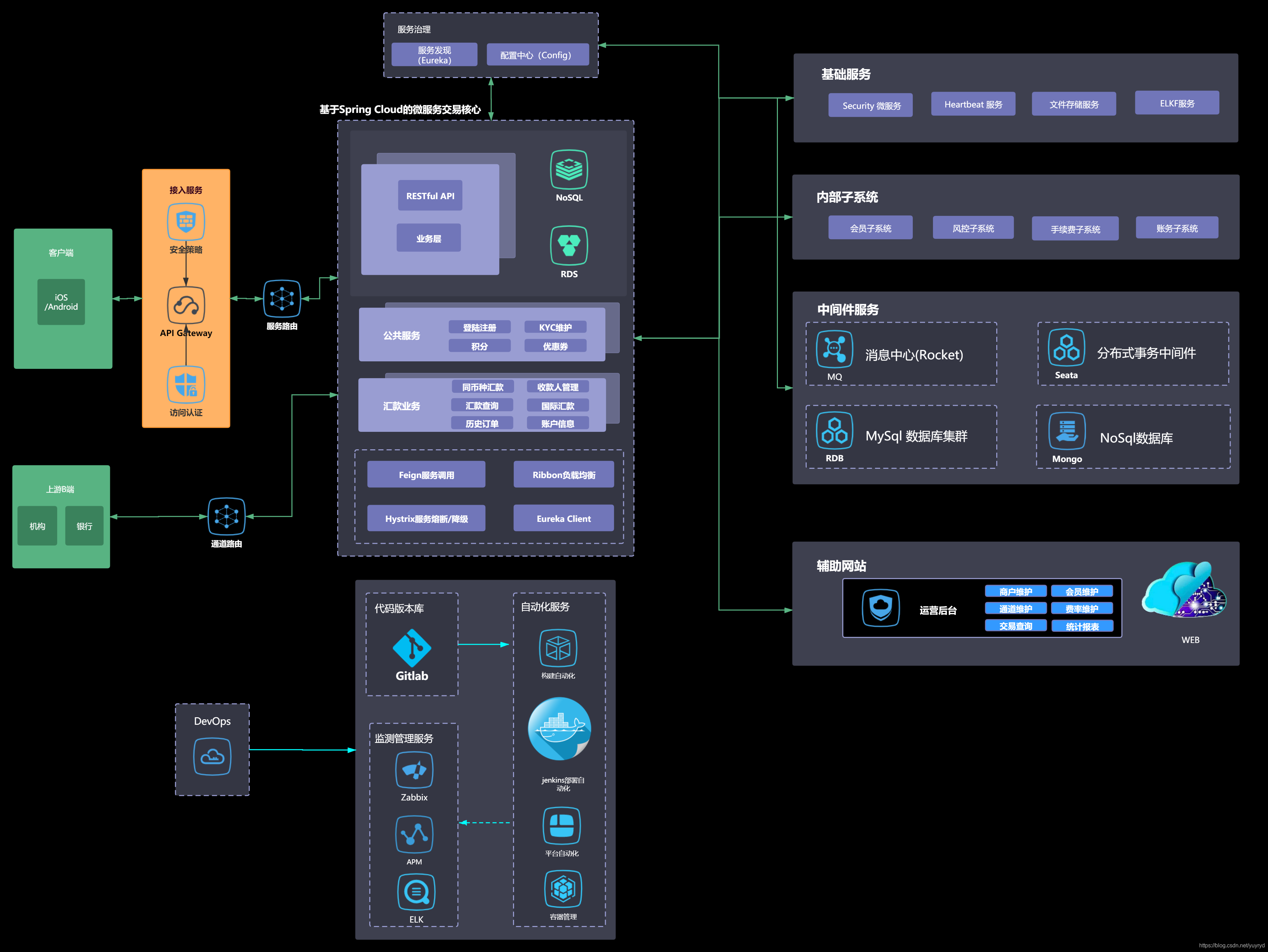Click the 同币种汇款 tag
The height and width of the screenshot is (952, 1268).
pos(483,387)
